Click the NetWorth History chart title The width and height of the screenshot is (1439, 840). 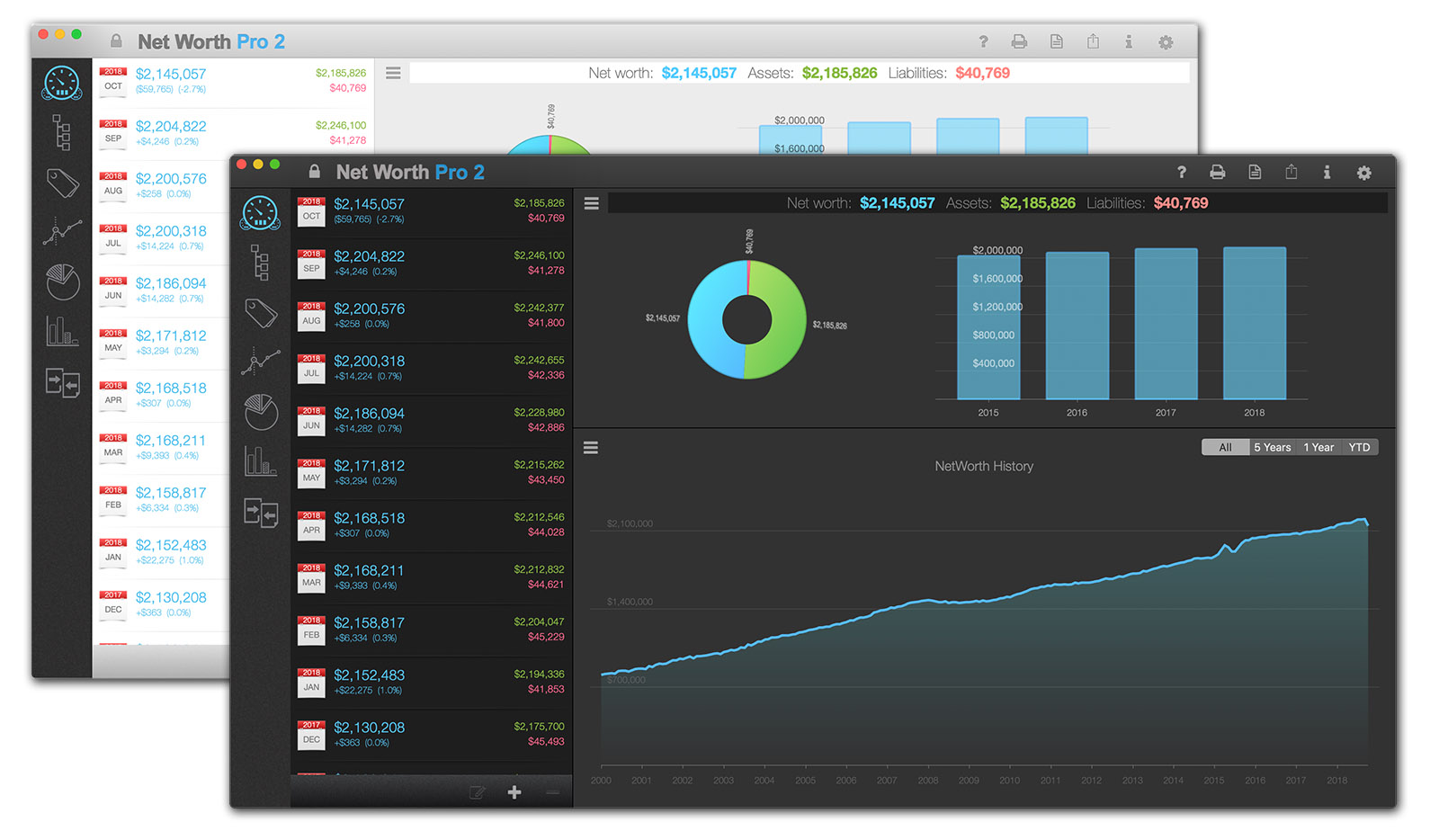(984, 466)
